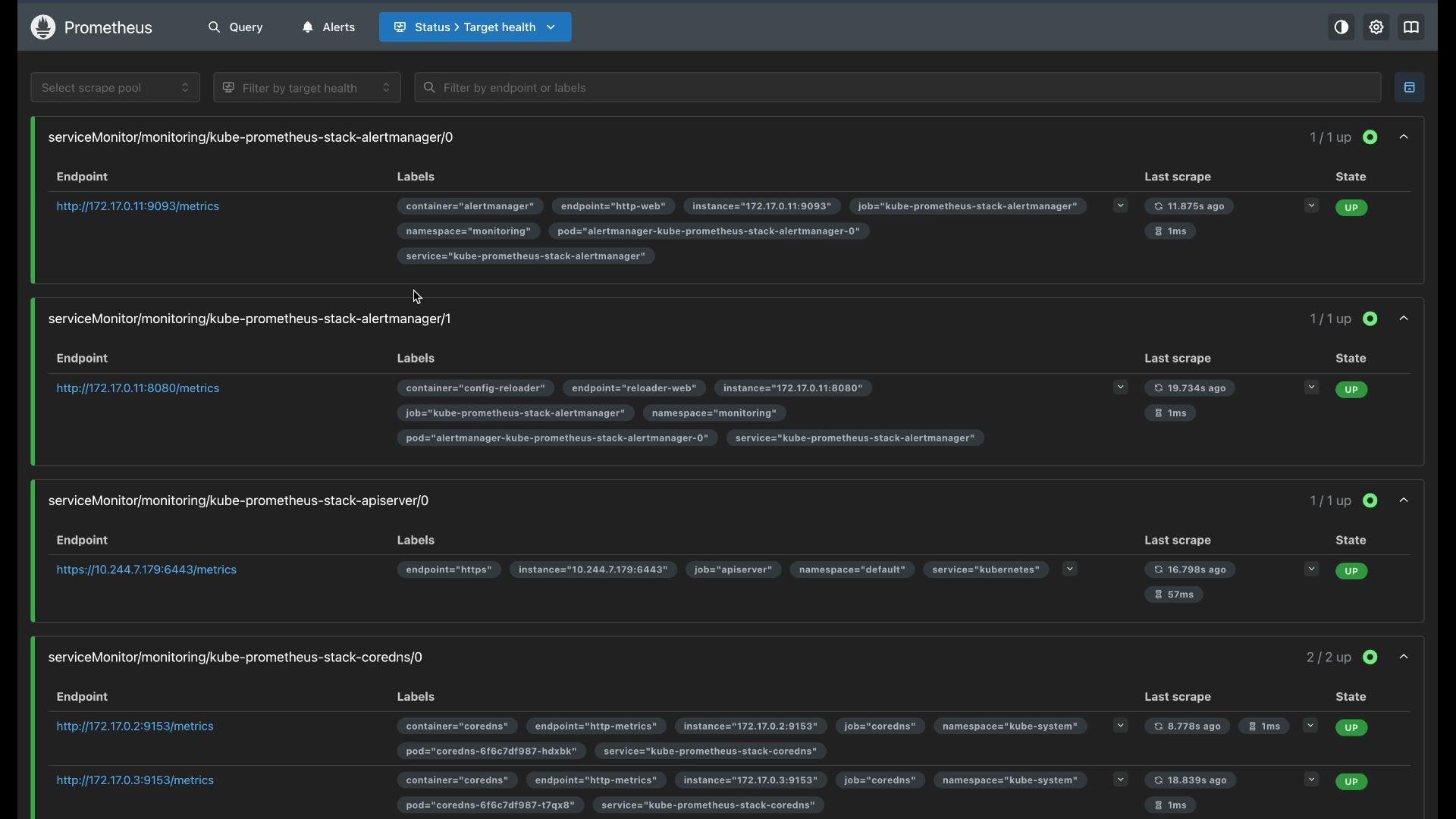This screenshot has height=819, width=1456.
Task: Click the UP state badge for 172.17.0.2:9153
Action: pos(1352,729)
